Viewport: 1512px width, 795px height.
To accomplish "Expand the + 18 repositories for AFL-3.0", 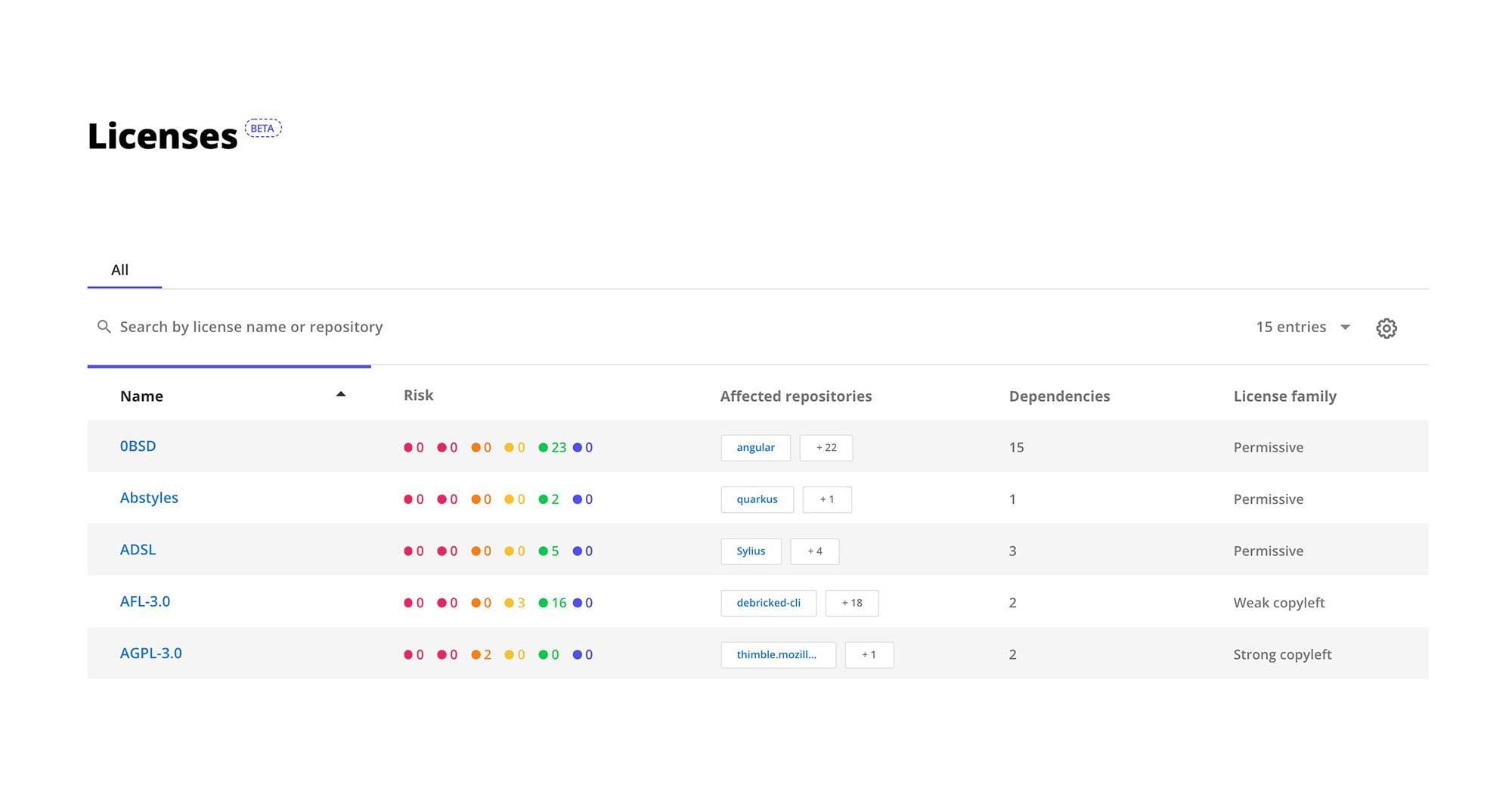I will (x=851, y=603).
